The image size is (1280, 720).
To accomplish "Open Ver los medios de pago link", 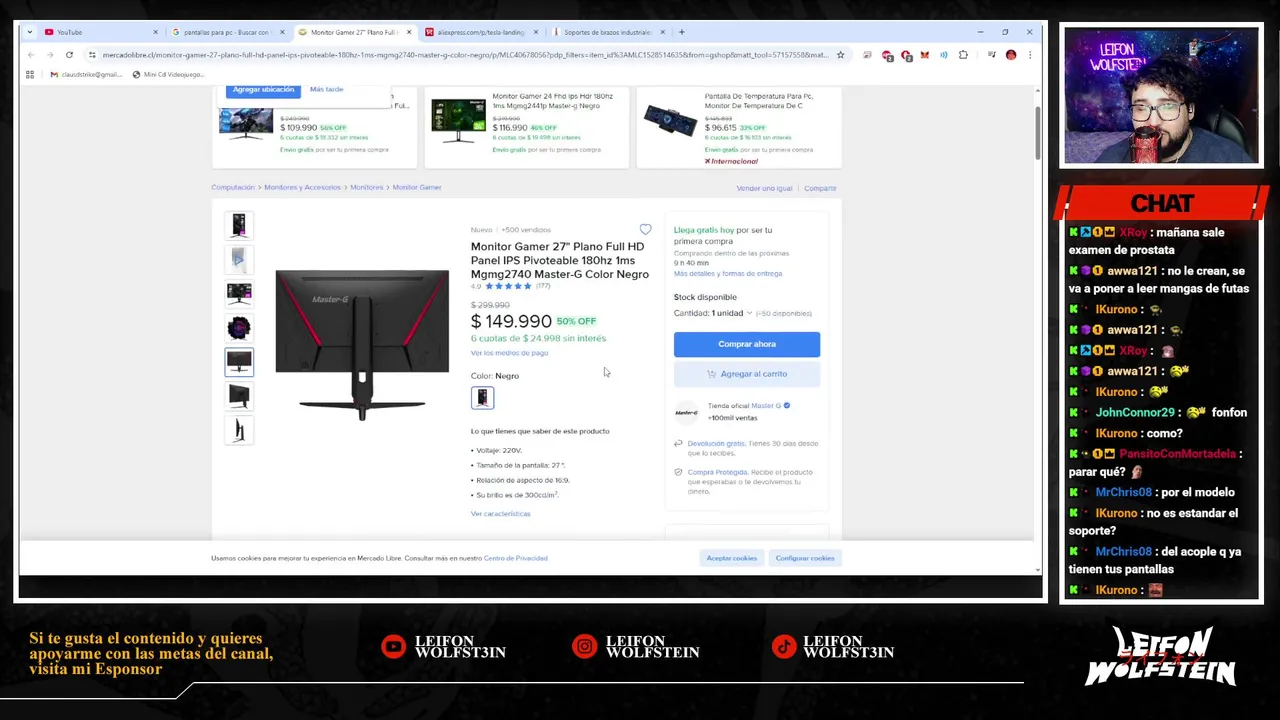I will (509, 353).
